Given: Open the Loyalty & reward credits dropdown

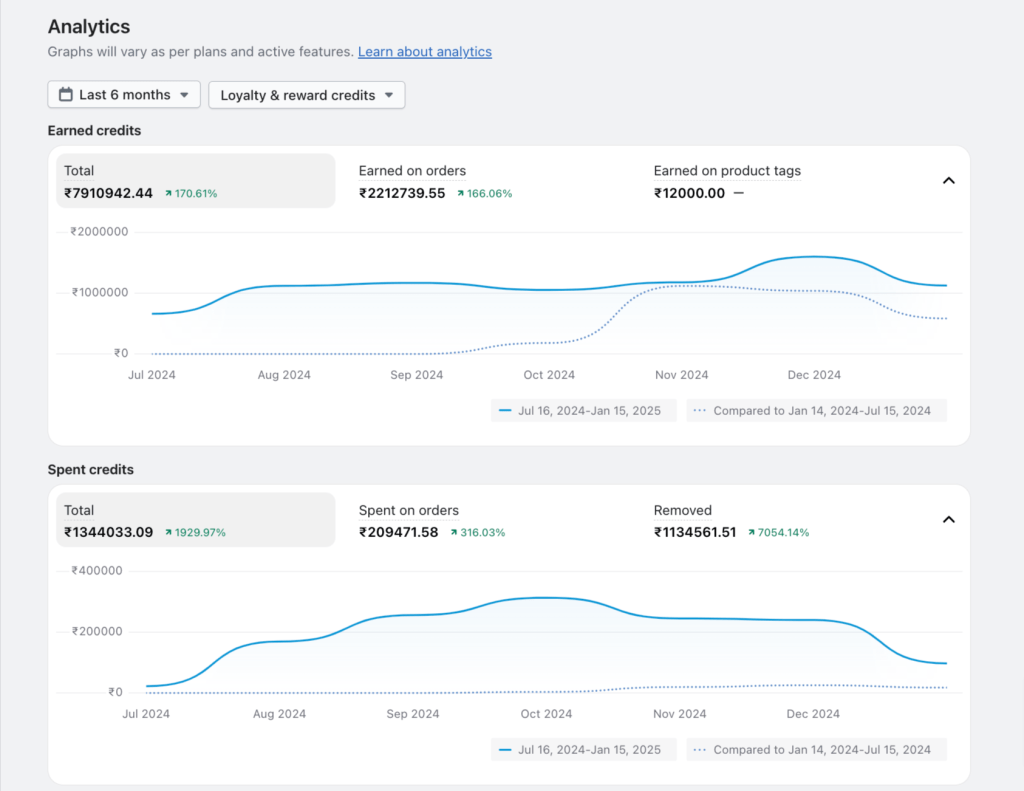Looking at the screenshot, I should point(306,95).
